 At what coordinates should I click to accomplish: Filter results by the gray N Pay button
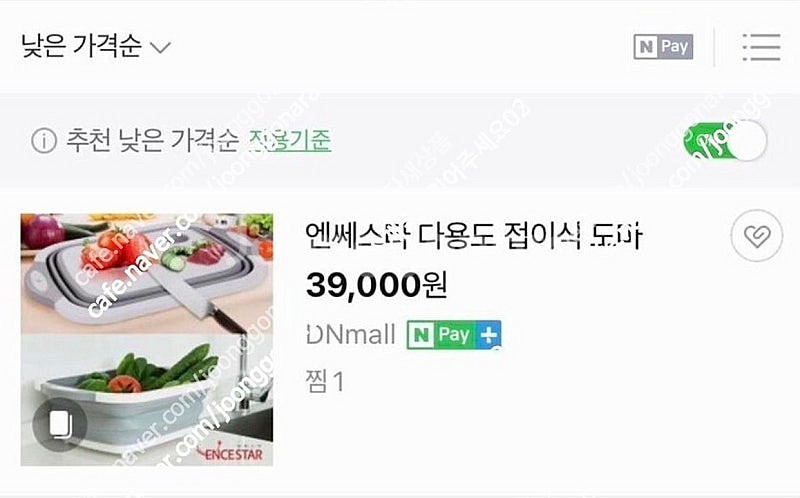click(x=663, y=46)
